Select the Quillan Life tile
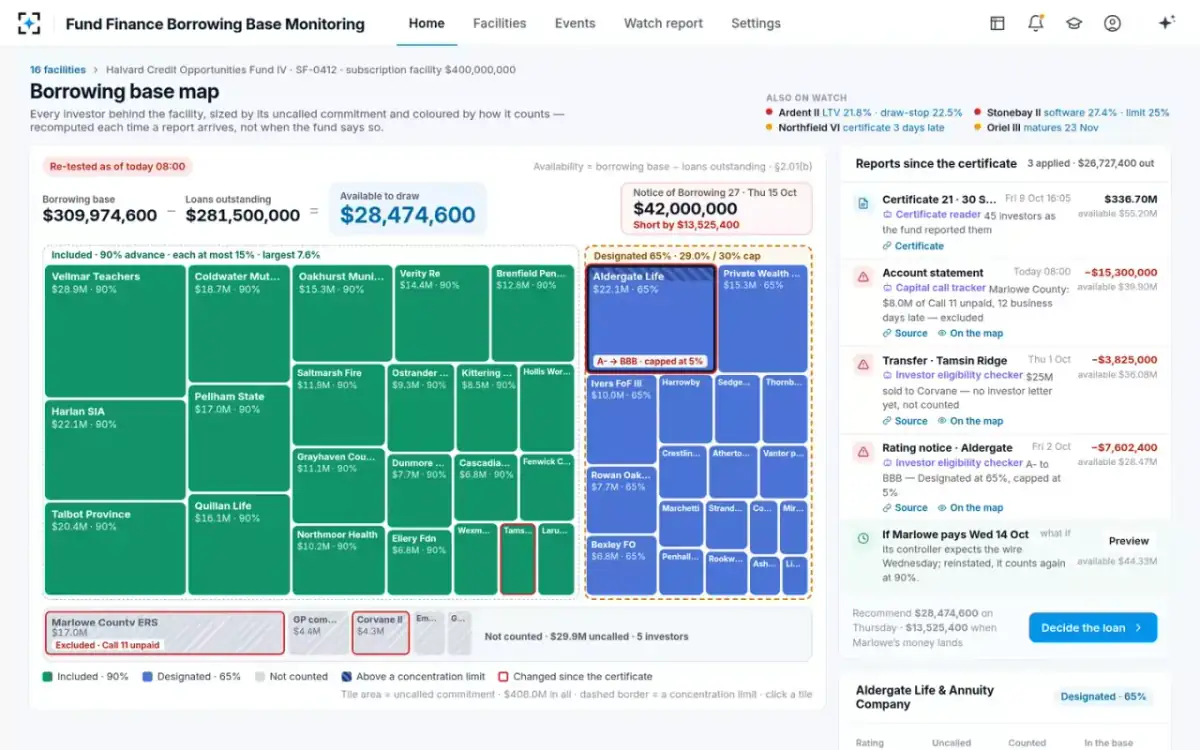Image resolution: width=1200 pixels, height=750 pixels. click(x=239, y=545)
